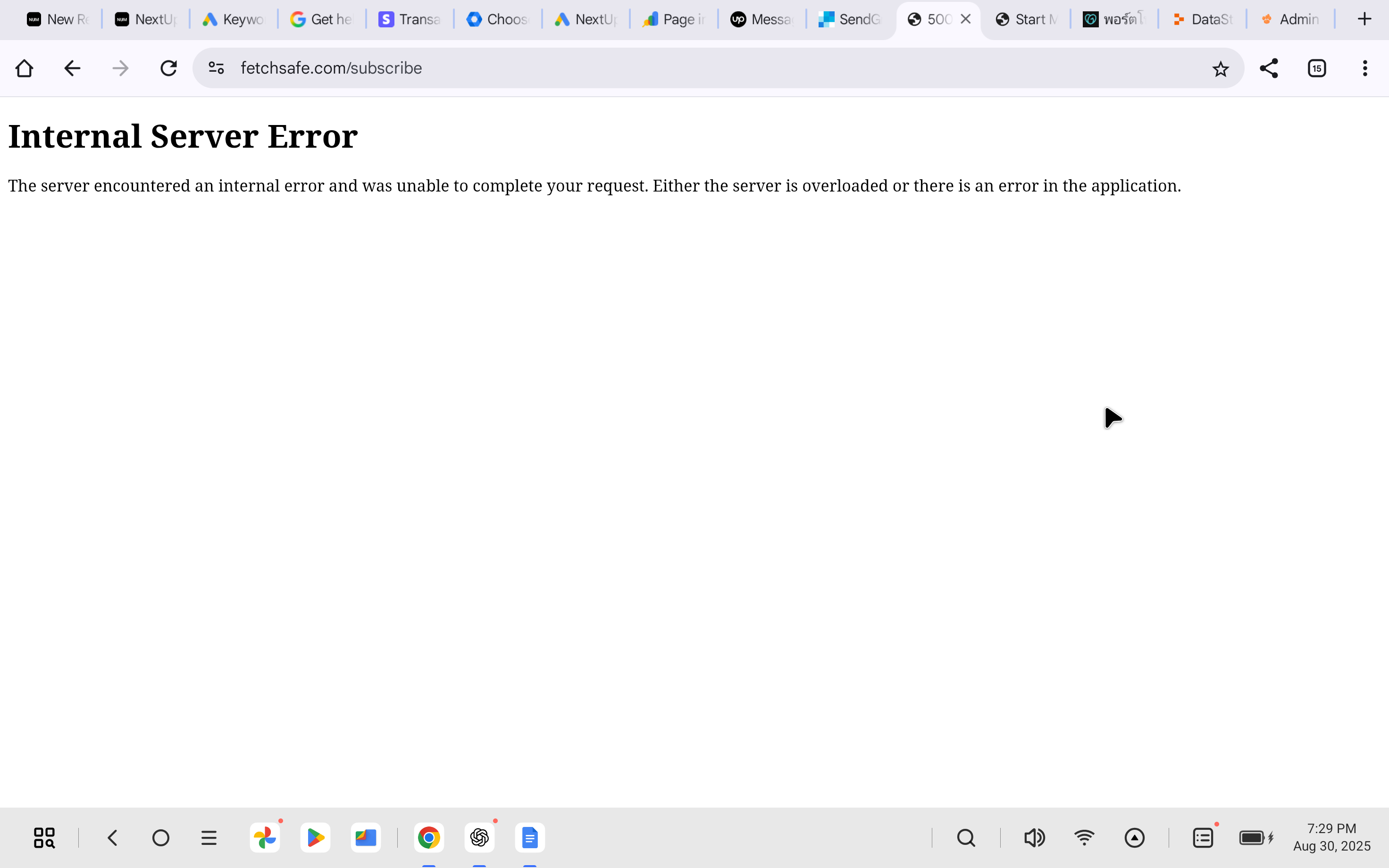Close the 500 error tab
The height and width of the screenshot is (868, 1389).
tap(966, 19)
